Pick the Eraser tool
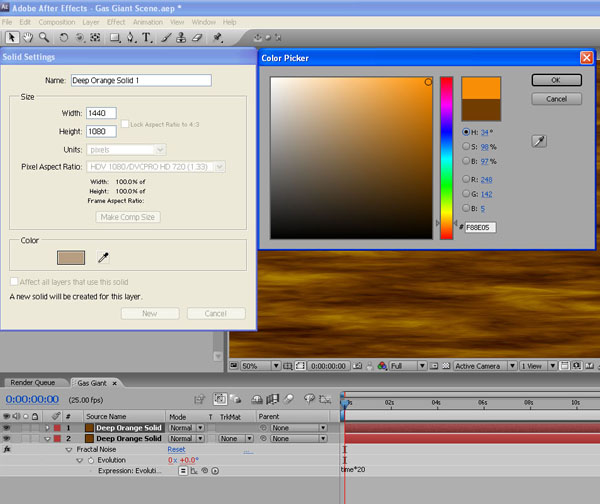Image resolution: width=600 pixels, height=504 pixels. pyautogui.click(x=197, y=38)
